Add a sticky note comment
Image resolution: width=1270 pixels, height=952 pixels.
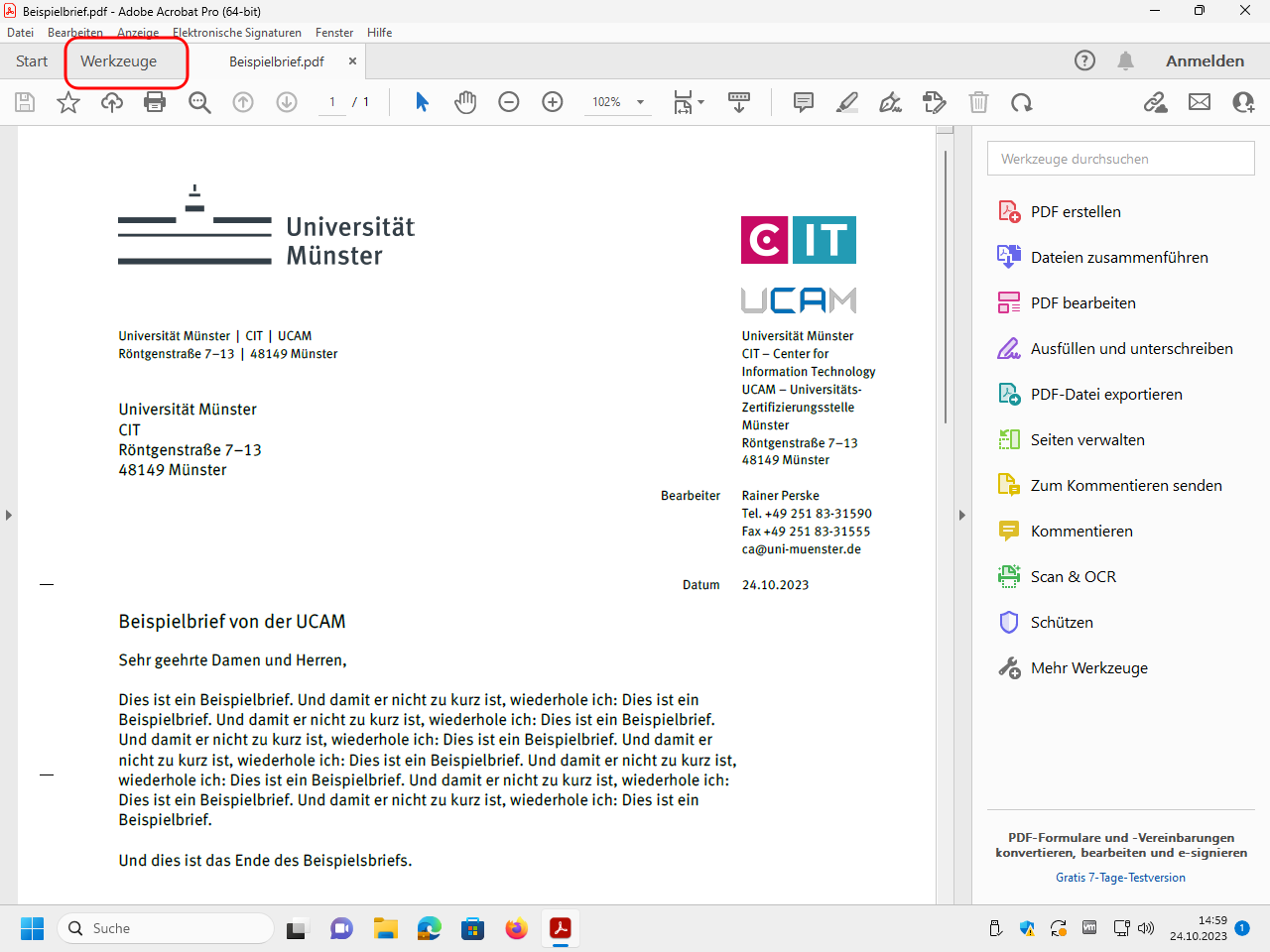point(804,102)
